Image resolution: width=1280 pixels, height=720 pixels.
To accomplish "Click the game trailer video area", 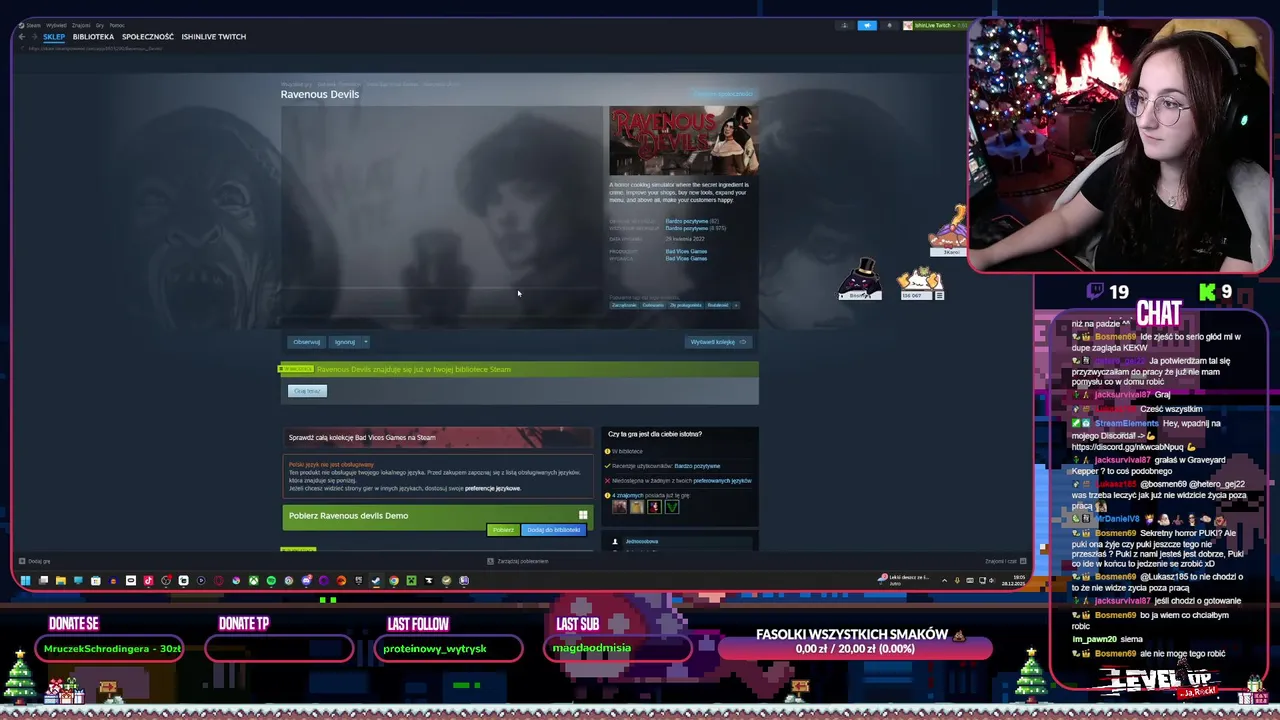I will (x=442, y=211).
